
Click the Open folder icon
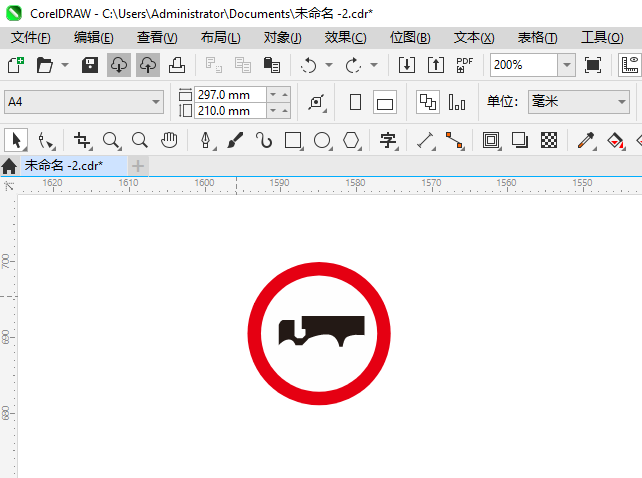(x=44, y=65)
